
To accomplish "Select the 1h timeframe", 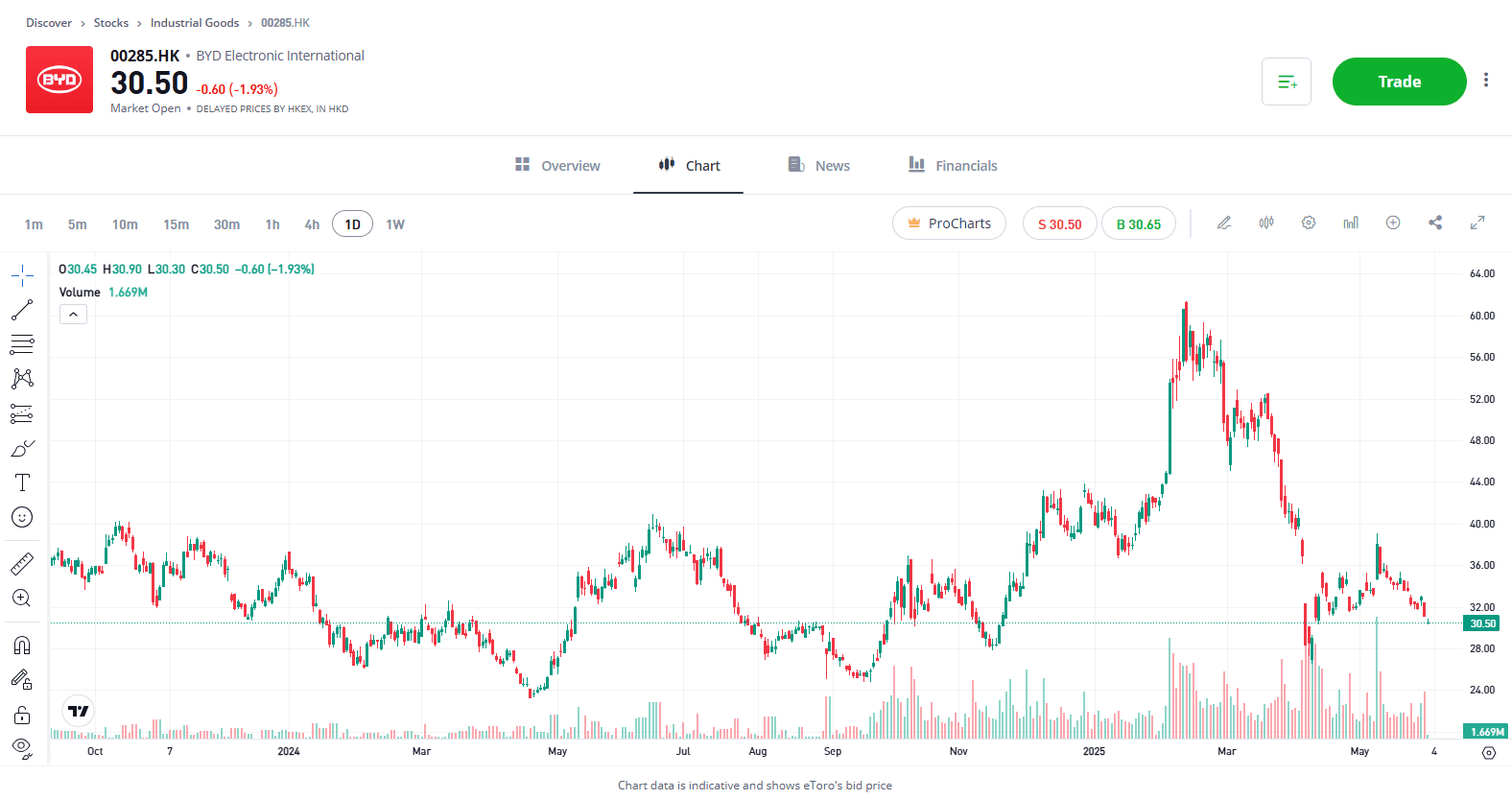I will tap(272, 224).
